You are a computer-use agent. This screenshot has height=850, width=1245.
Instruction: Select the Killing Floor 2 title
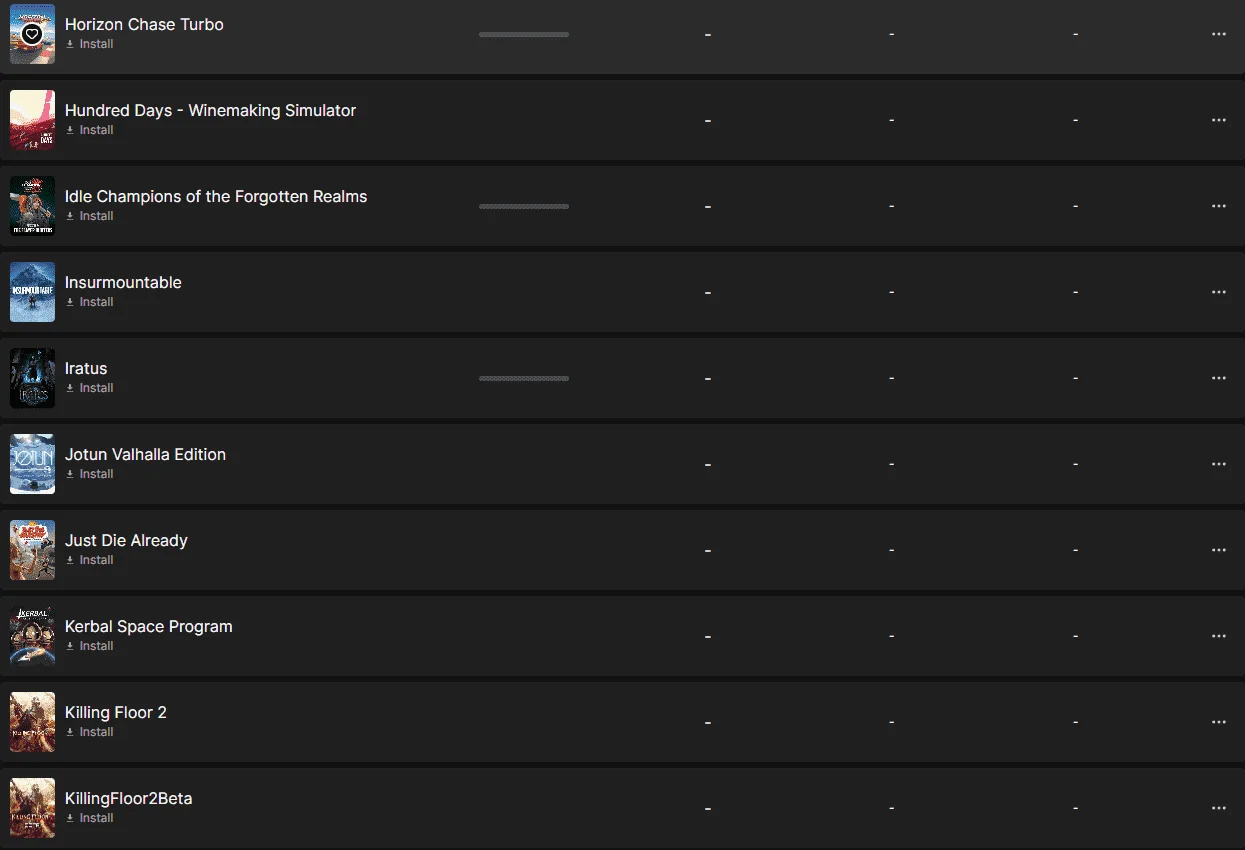point(116,712)
